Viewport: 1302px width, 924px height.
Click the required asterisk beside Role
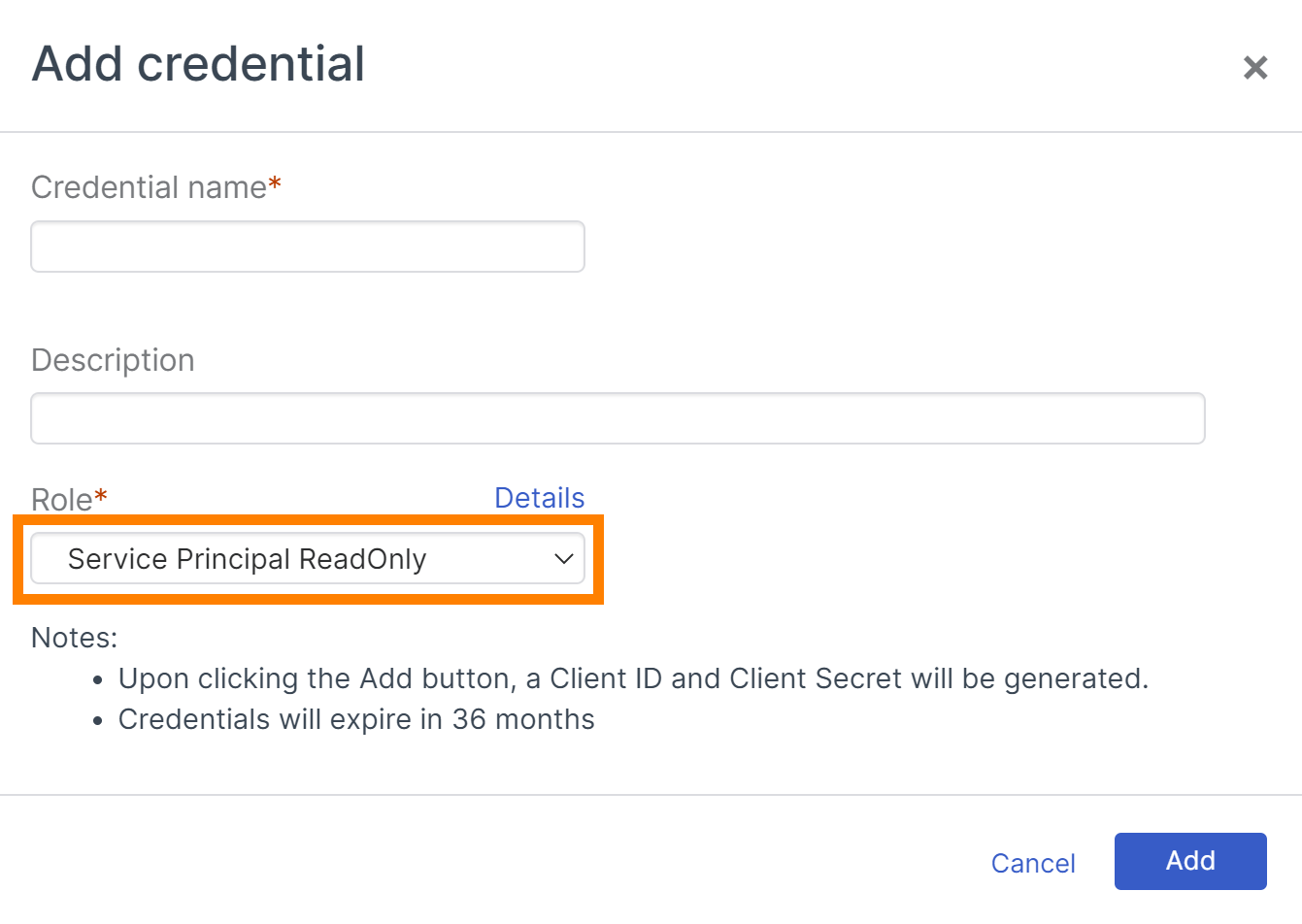101,497
